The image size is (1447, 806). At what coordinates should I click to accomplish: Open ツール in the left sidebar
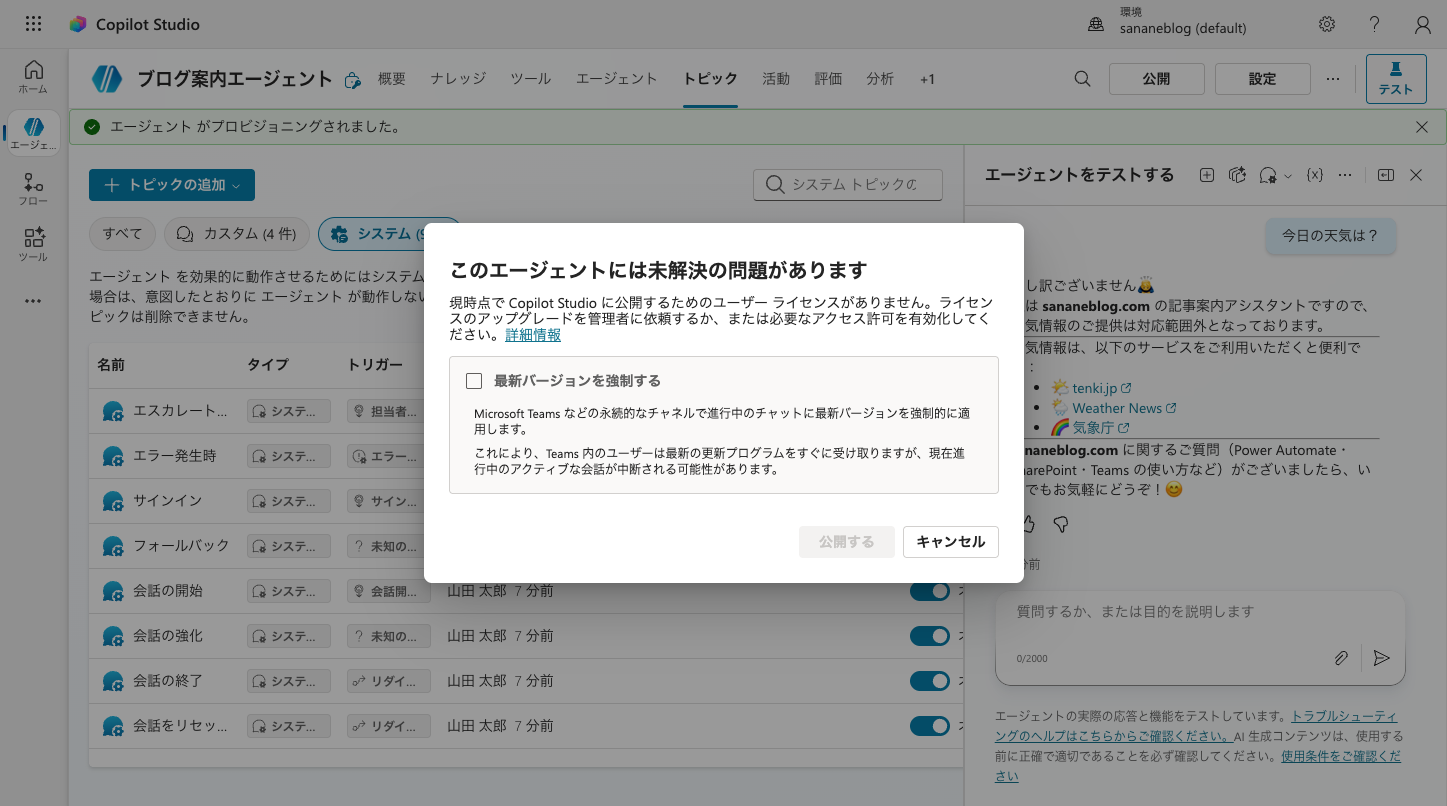pos(33,245)
